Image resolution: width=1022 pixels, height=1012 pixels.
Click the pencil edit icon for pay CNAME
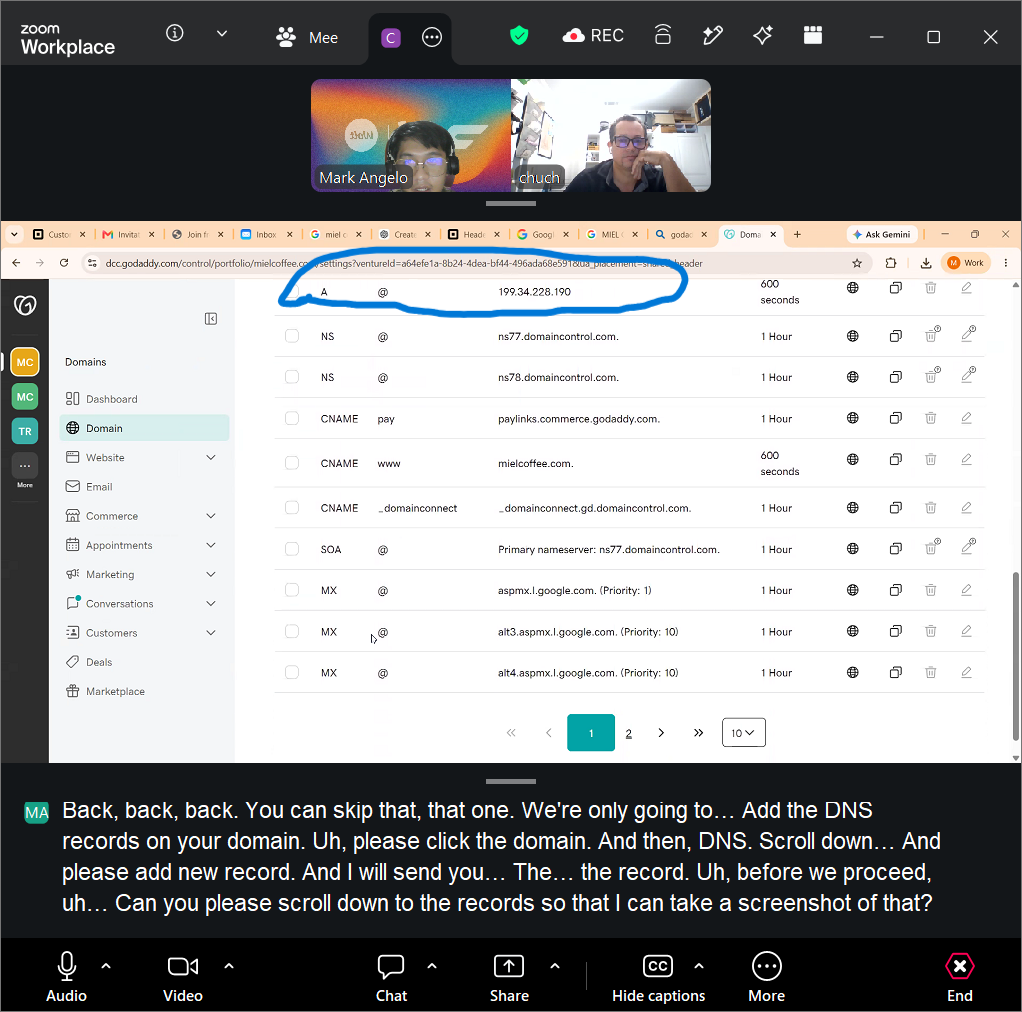[x=966, y=418]
